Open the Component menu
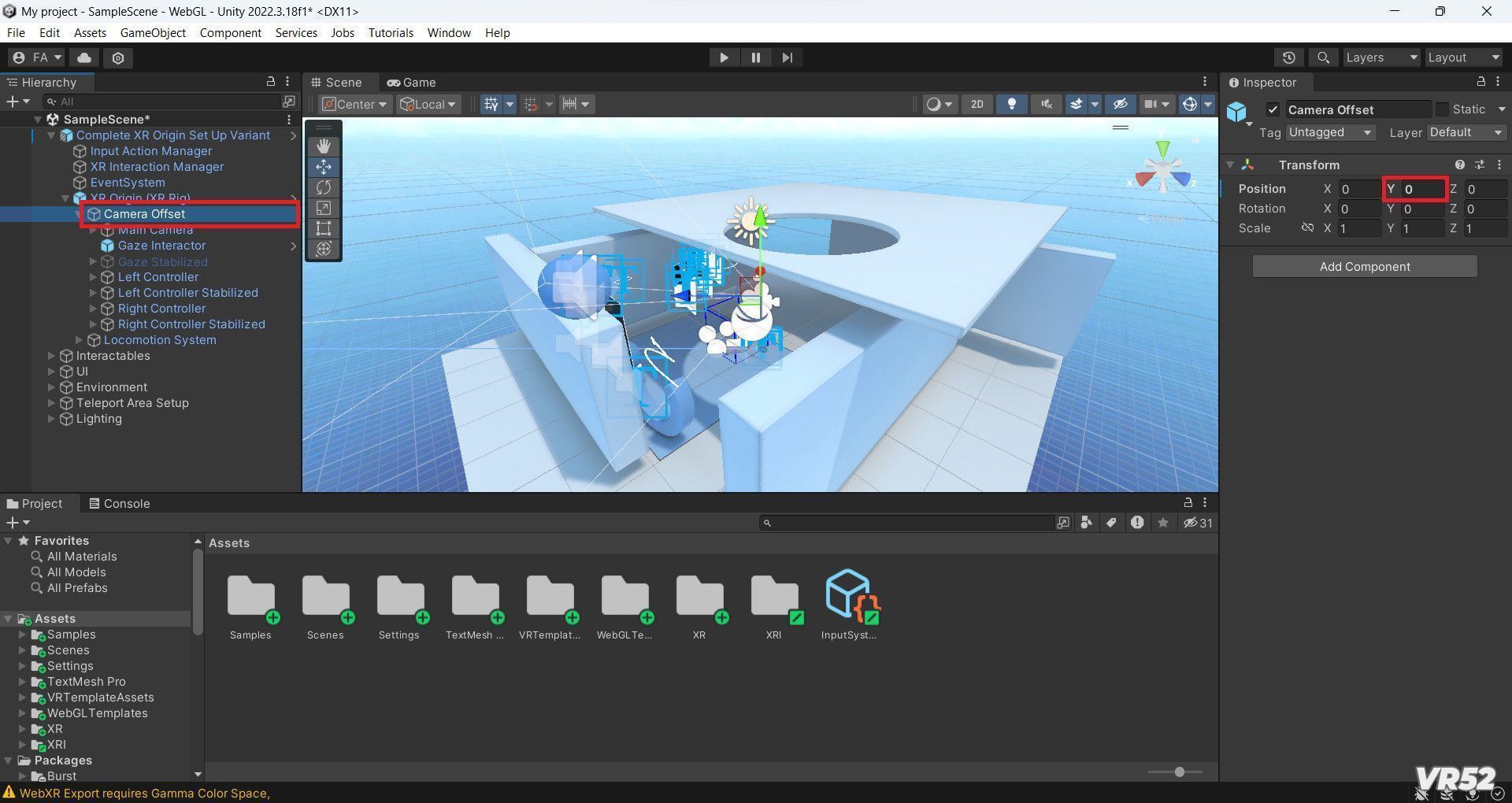Viewport: 1512px width, 803px height. 230,33
